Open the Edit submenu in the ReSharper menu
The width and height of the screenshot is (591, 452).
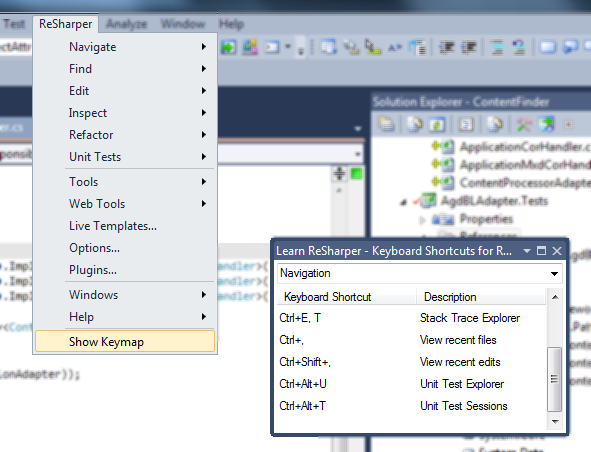(125, 90)
